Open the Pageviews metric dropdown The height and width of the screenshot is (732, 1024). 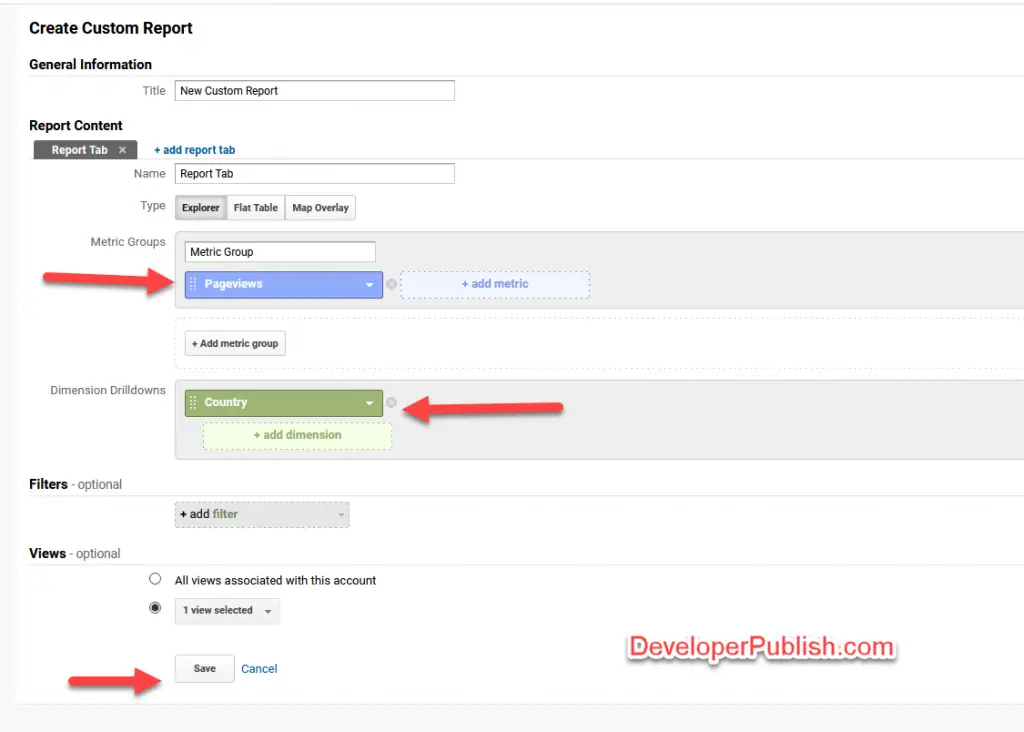point(369,285)
